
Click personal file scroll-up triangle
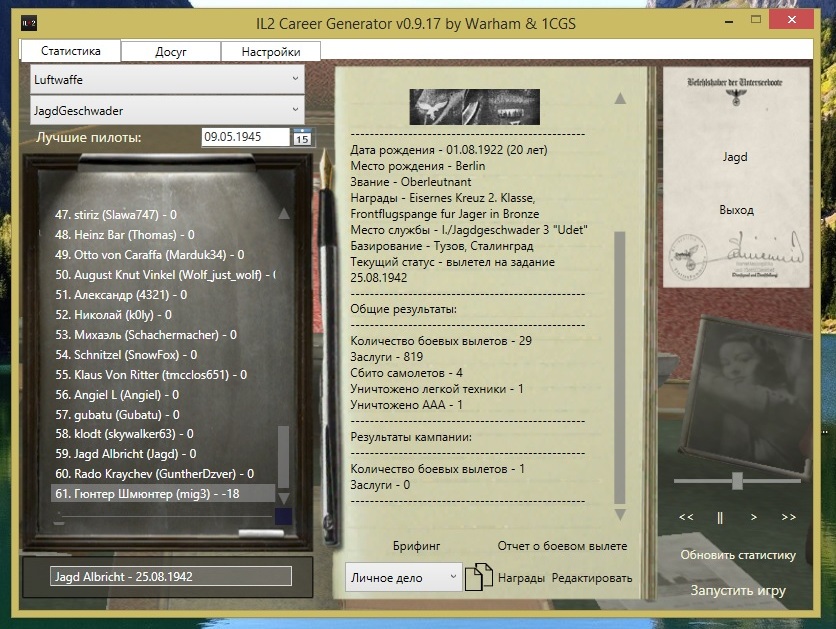click(620, 98)
